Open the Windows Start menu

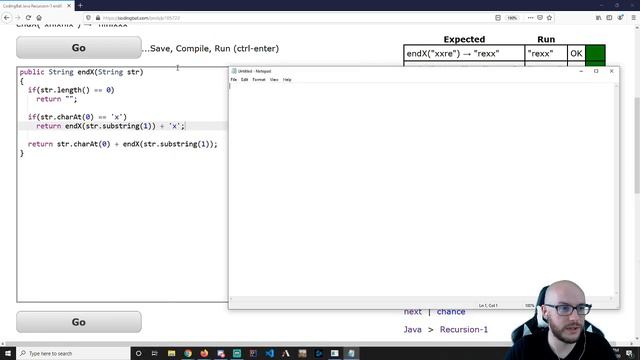(x=8, y=353)
